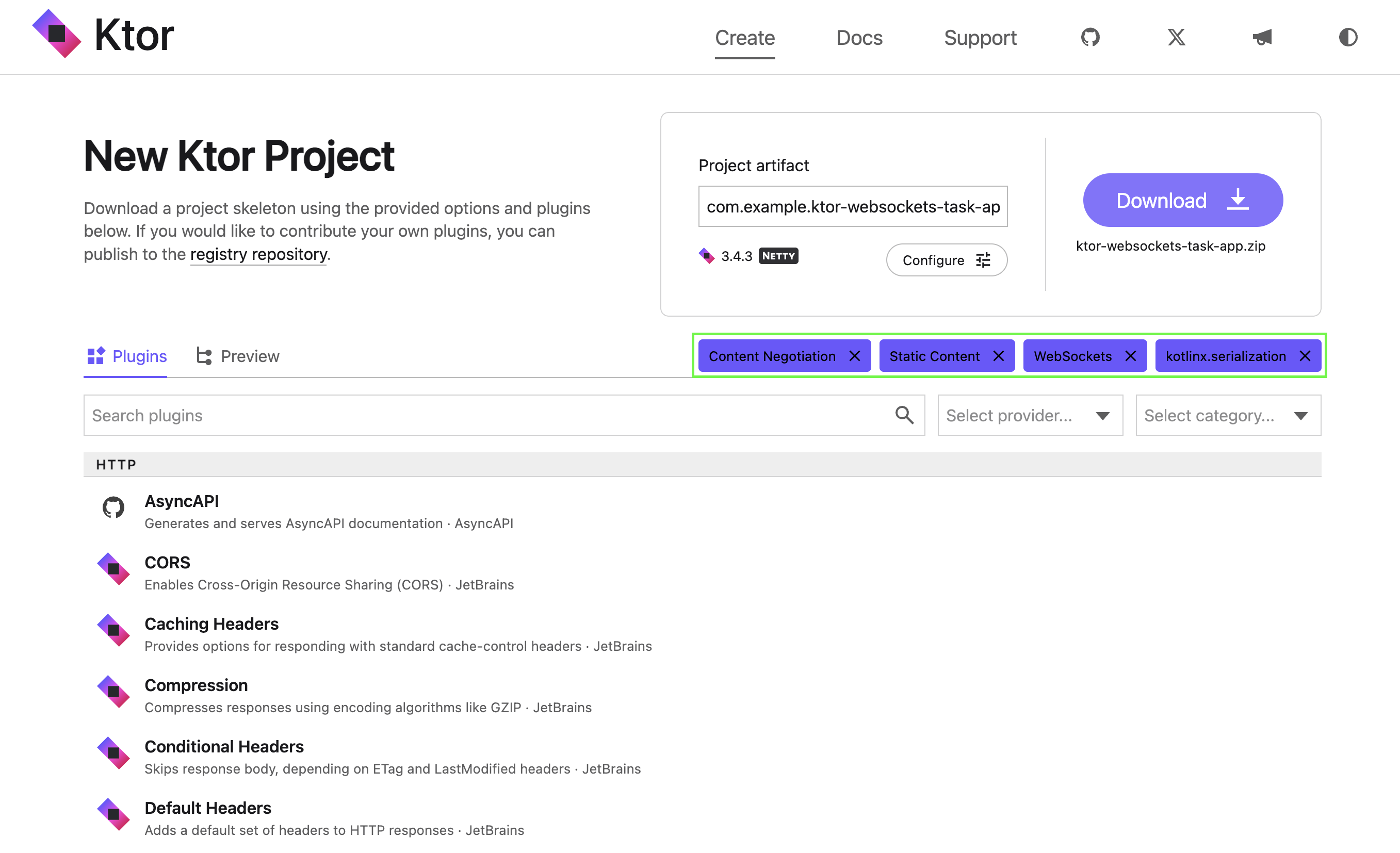Remove the Content Negotiation plugin chip
This screenshot has width=1400, height=853.
854,356
